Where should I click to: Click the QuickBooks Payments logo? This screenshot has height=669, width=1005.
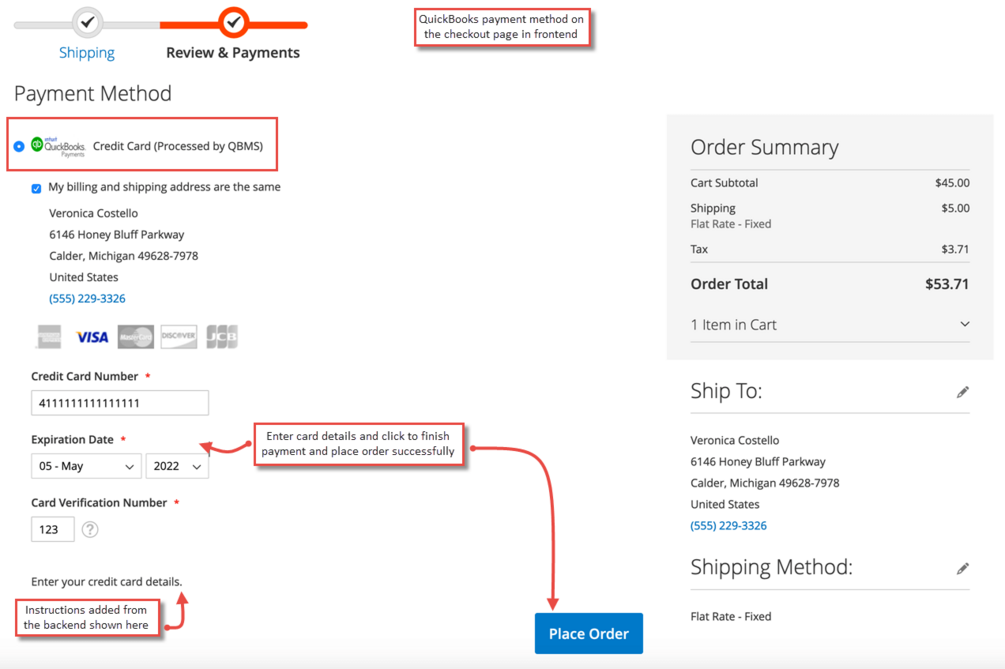58,147
